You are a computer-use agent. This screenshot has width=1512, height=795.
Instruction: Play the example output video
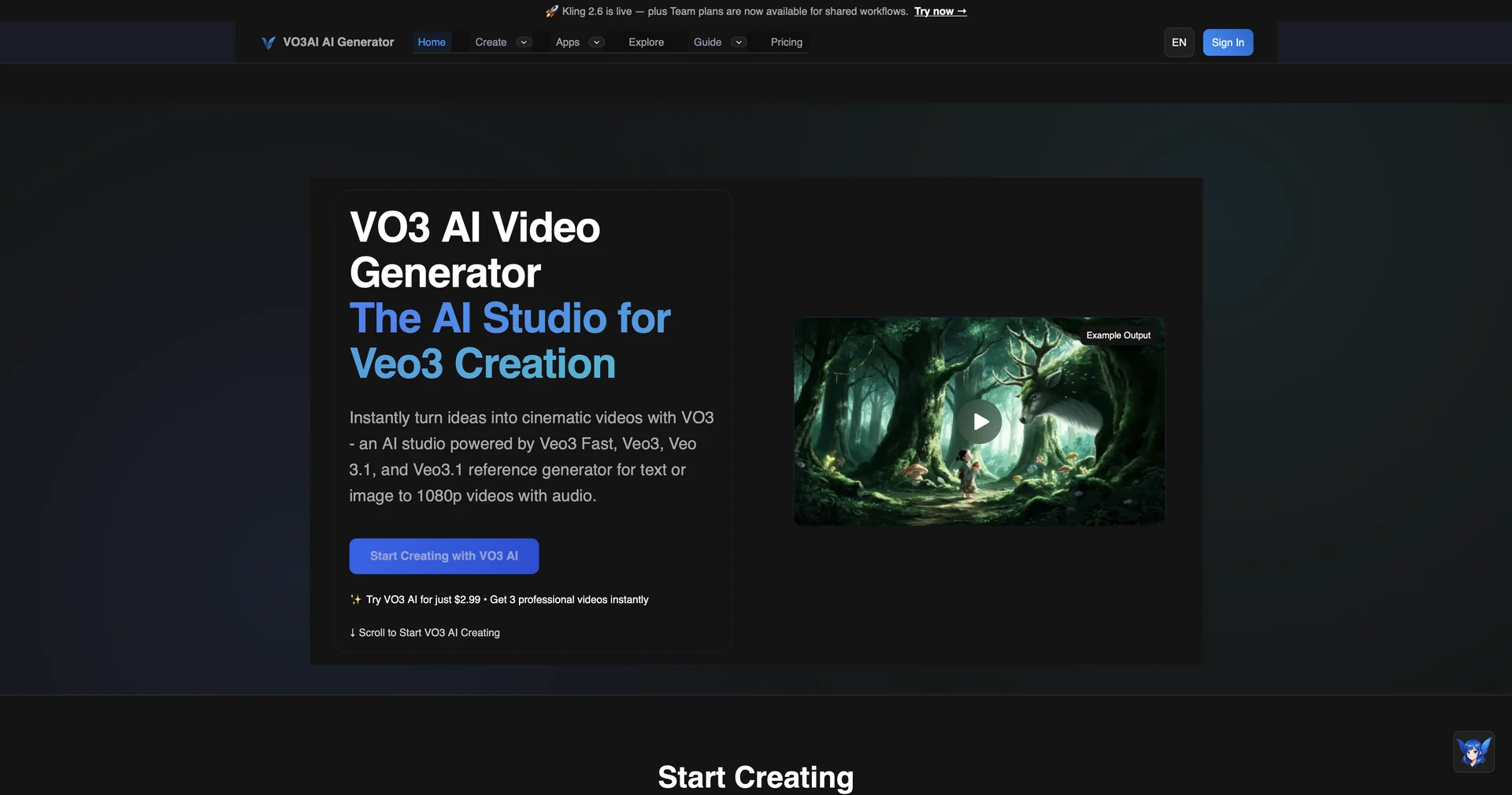[980, 422]
